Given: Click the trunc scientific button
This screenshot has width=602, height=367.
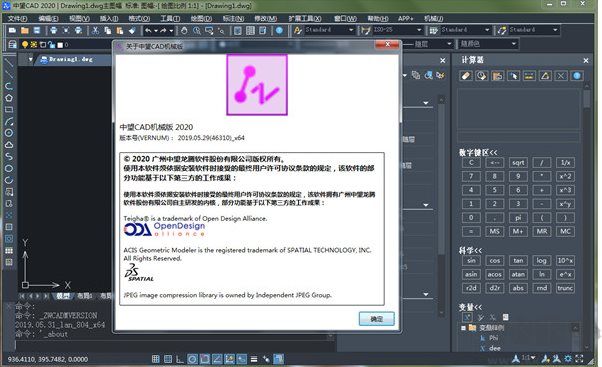Looking at the screenshot, I should point(565,288).
